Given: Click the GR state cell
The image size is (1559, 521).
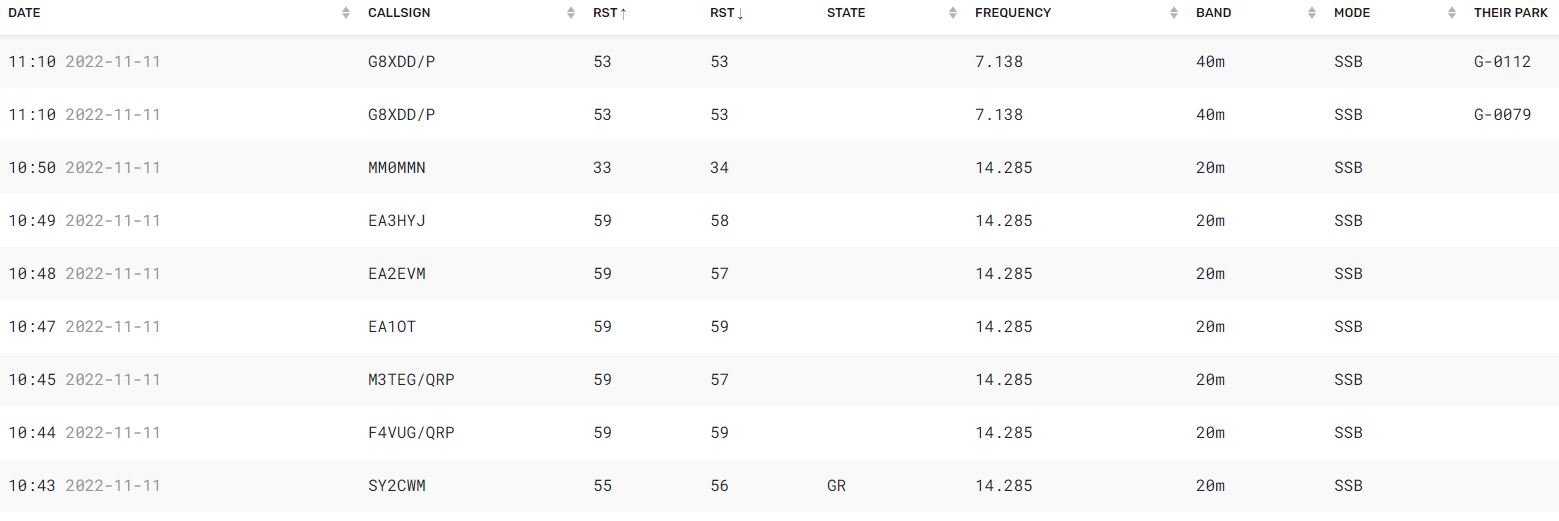Looking at the screenshot, I should (836, 486).
